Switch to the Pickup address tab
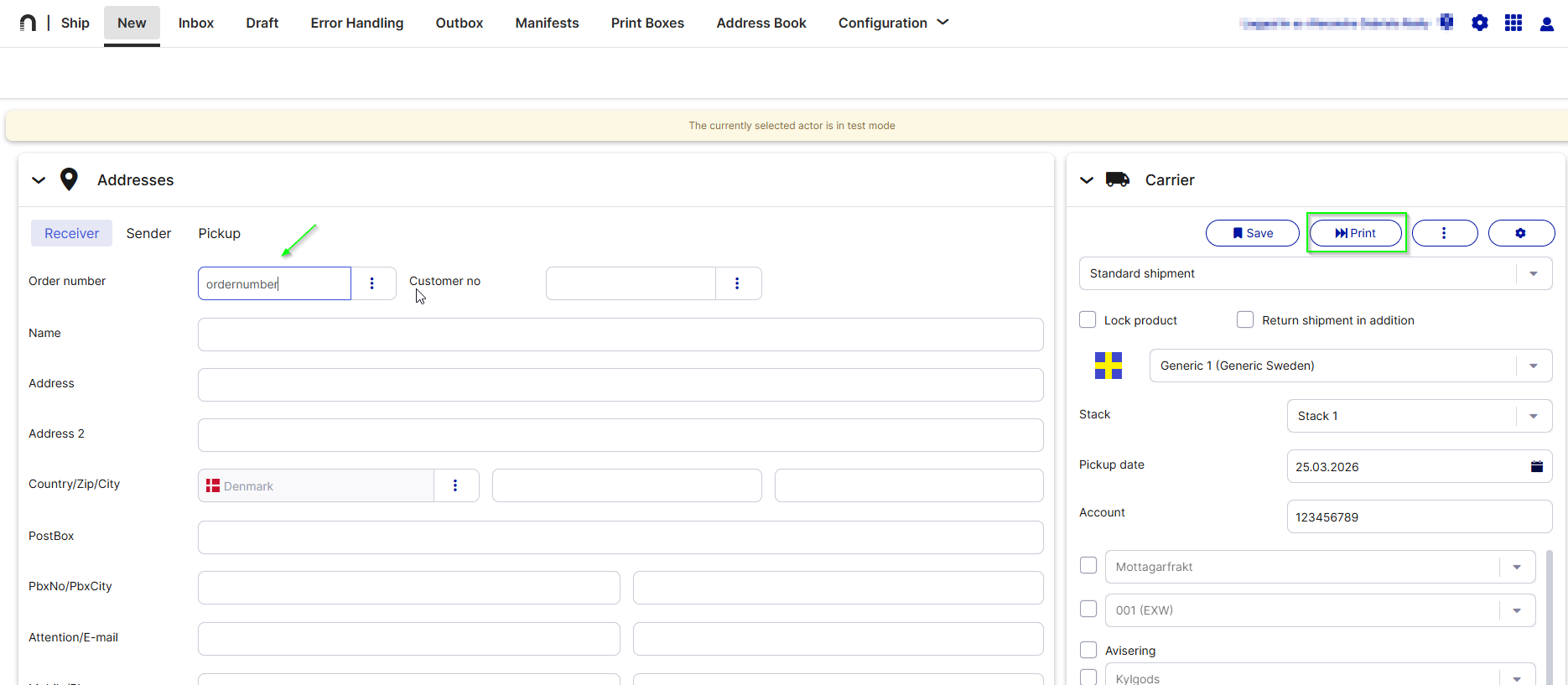 pos(220,233)
